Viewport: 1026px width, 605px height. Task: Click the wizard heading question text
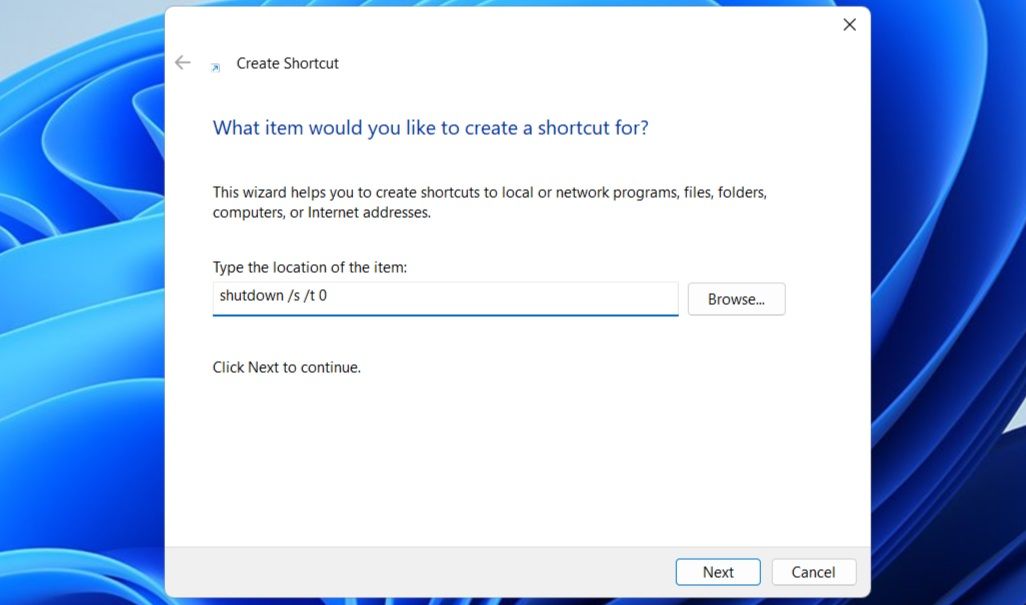tap(430, 127)
